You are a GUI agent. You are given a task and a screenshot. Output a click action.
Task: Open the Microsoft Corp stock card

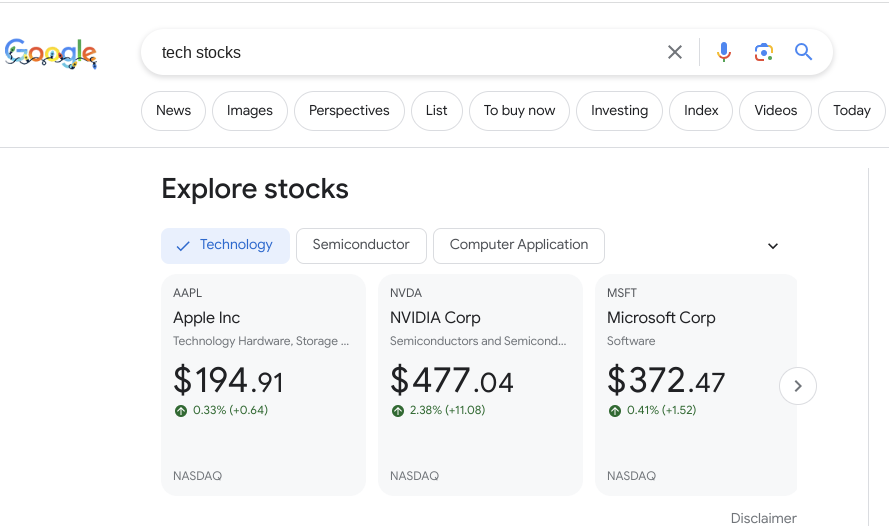(696, 385)
